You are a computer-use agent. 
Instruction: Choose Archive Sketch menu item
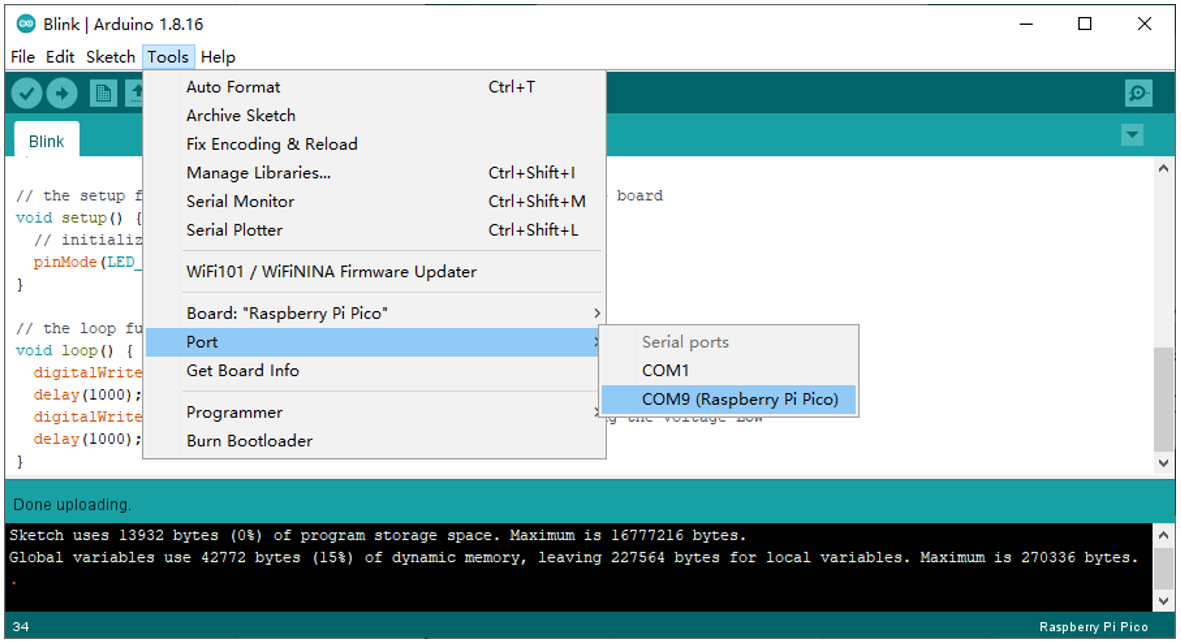375,116
